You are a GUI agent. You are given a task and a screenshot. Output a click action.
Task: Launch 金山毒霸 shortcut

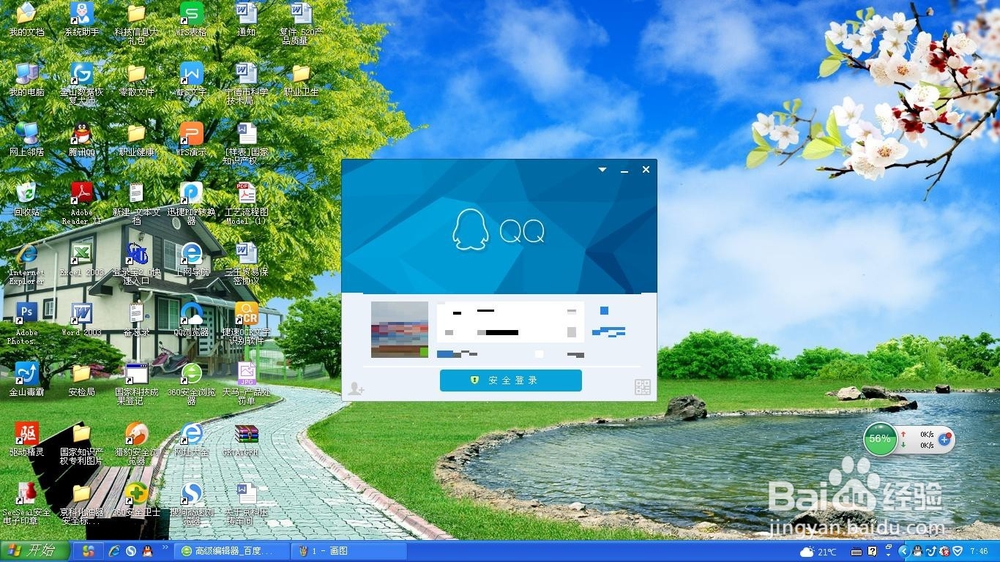click(27, 380)
